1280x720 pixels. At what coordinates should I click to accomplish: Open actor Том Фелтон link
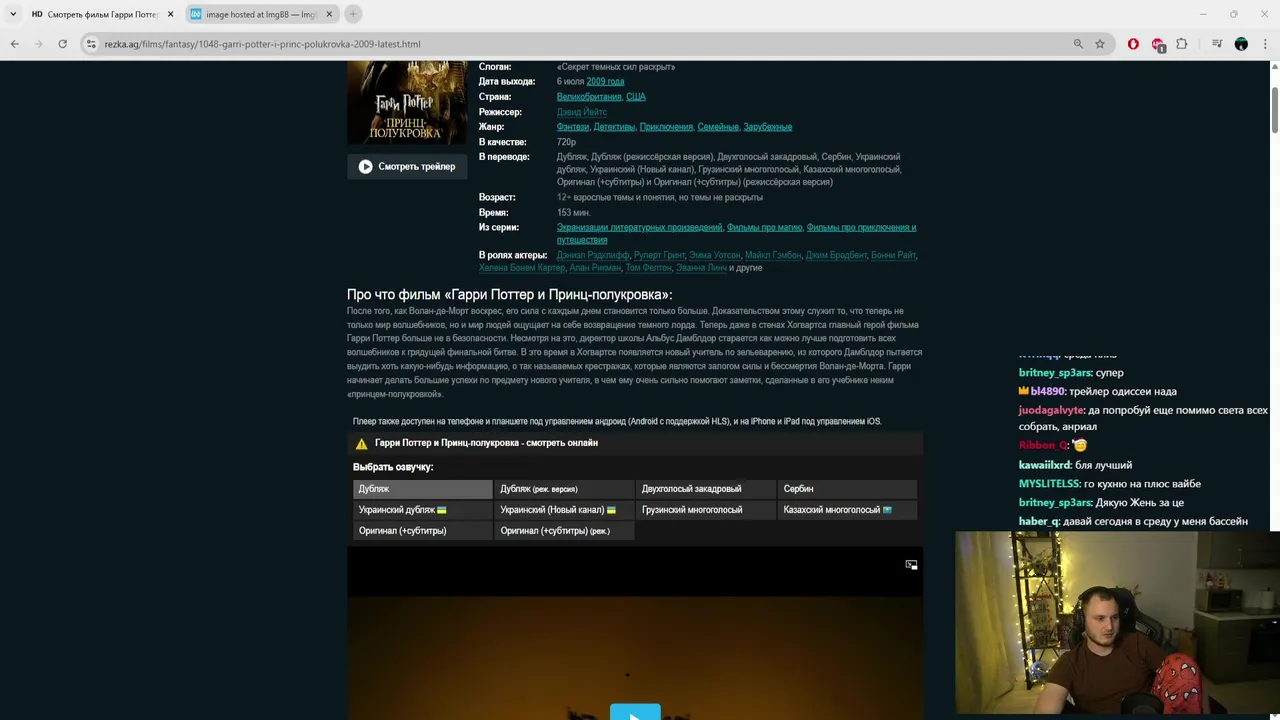[648, 268]
